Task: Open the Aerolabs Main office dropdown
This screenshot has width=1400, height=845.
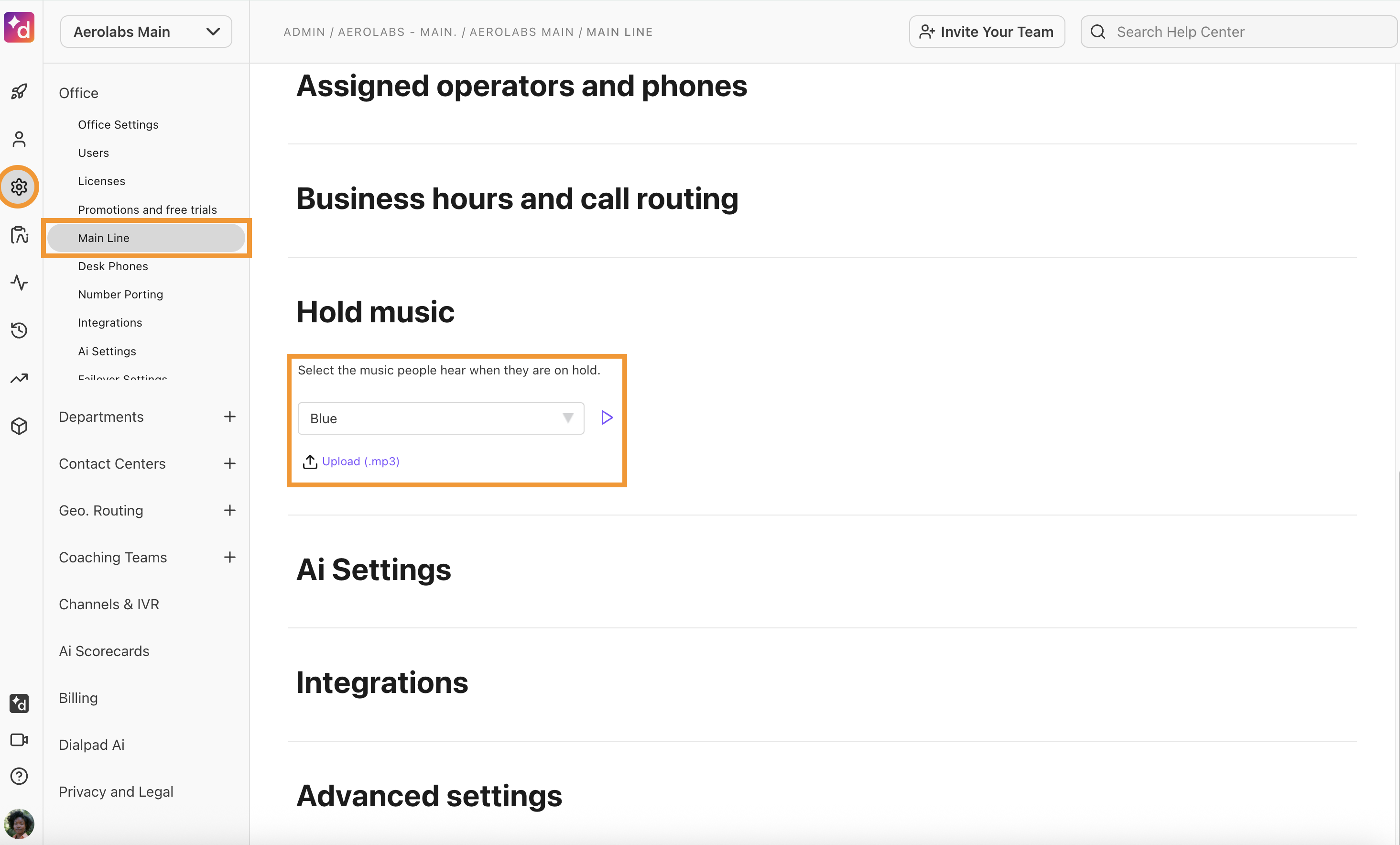Action: [x=146, y=32]
